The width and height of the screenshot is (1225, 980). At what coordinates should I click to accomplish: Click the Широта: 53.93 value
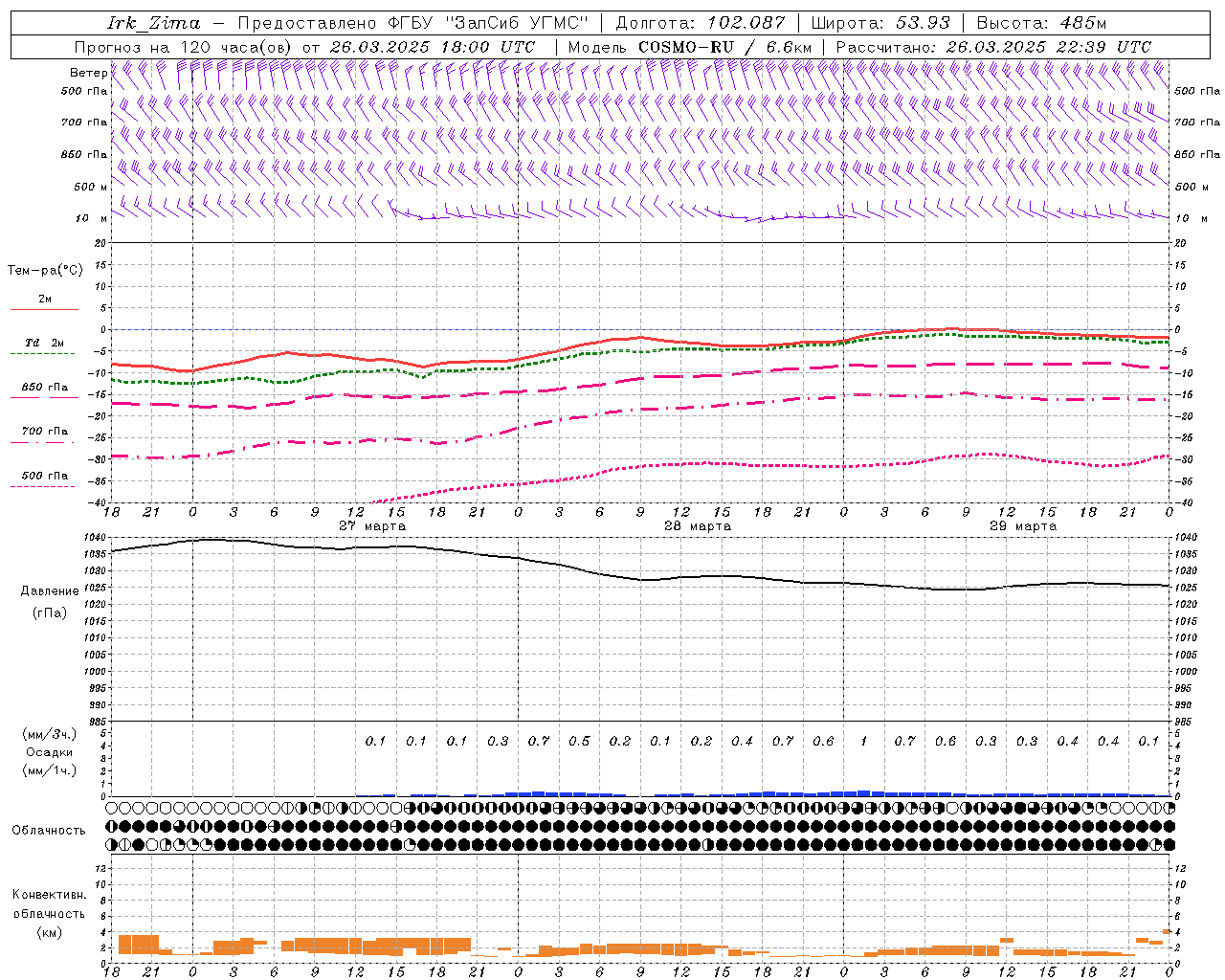(x=881, y=23)
